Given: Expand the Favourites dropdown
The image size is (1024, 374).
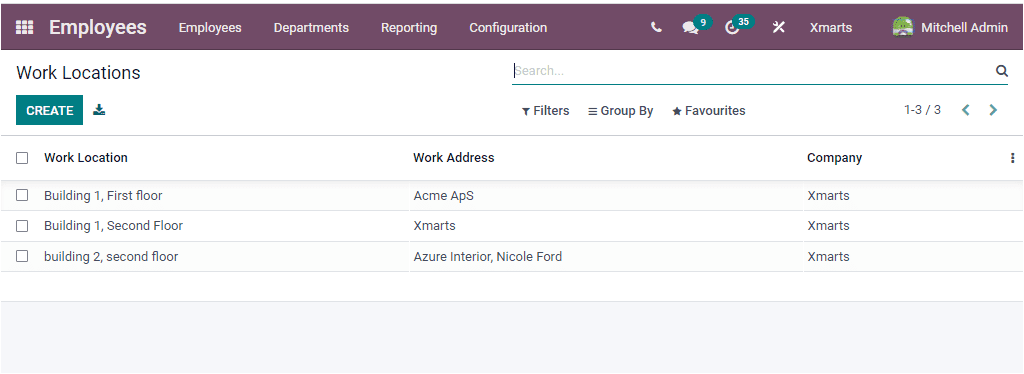Looking at the screenshot, I should coord(709,111).
